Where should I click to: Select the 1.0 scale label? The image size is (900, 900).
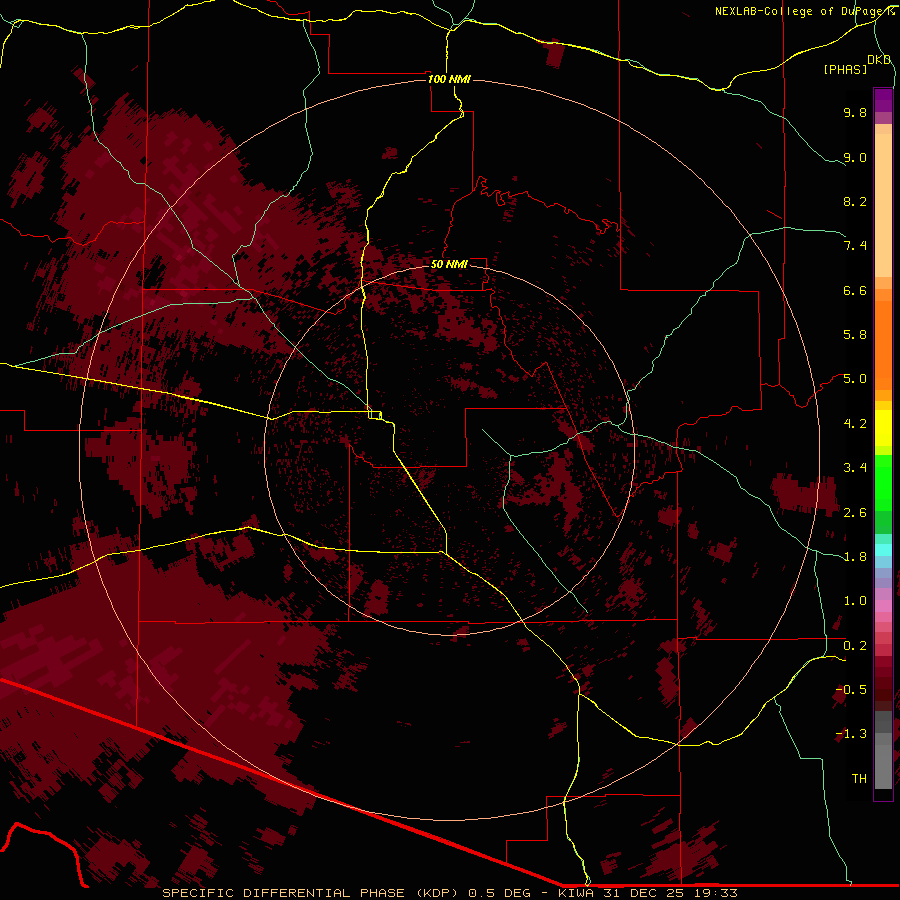point(855,601)
